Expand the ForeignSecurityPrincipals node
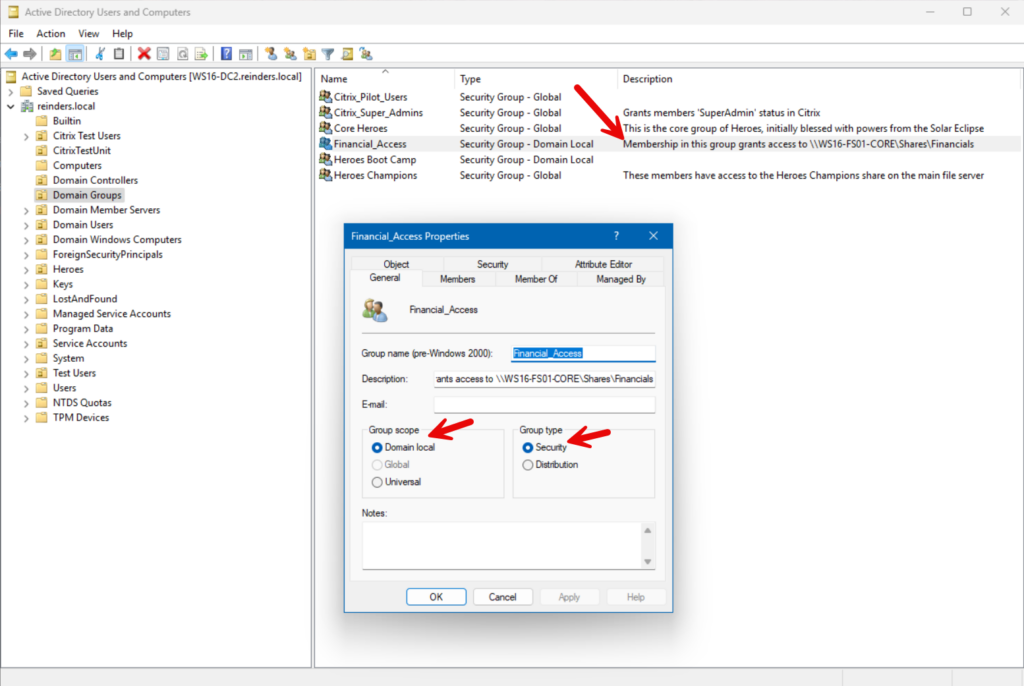 26,255
